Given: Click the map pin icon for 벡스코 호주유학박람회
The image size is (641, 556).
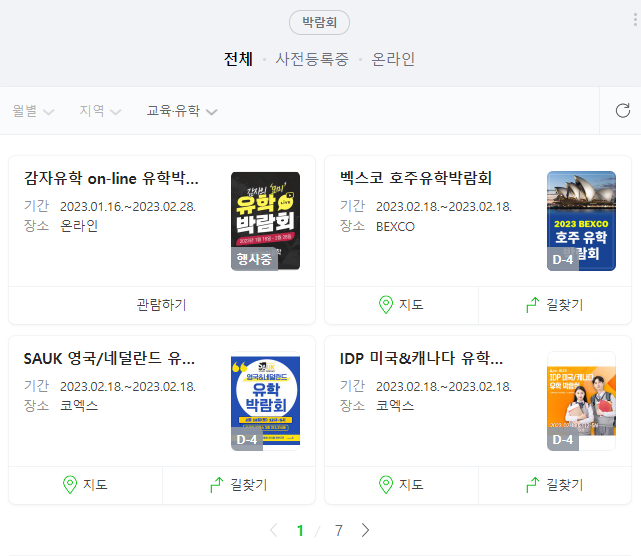Looking at the screenshot, I should 385,305.
